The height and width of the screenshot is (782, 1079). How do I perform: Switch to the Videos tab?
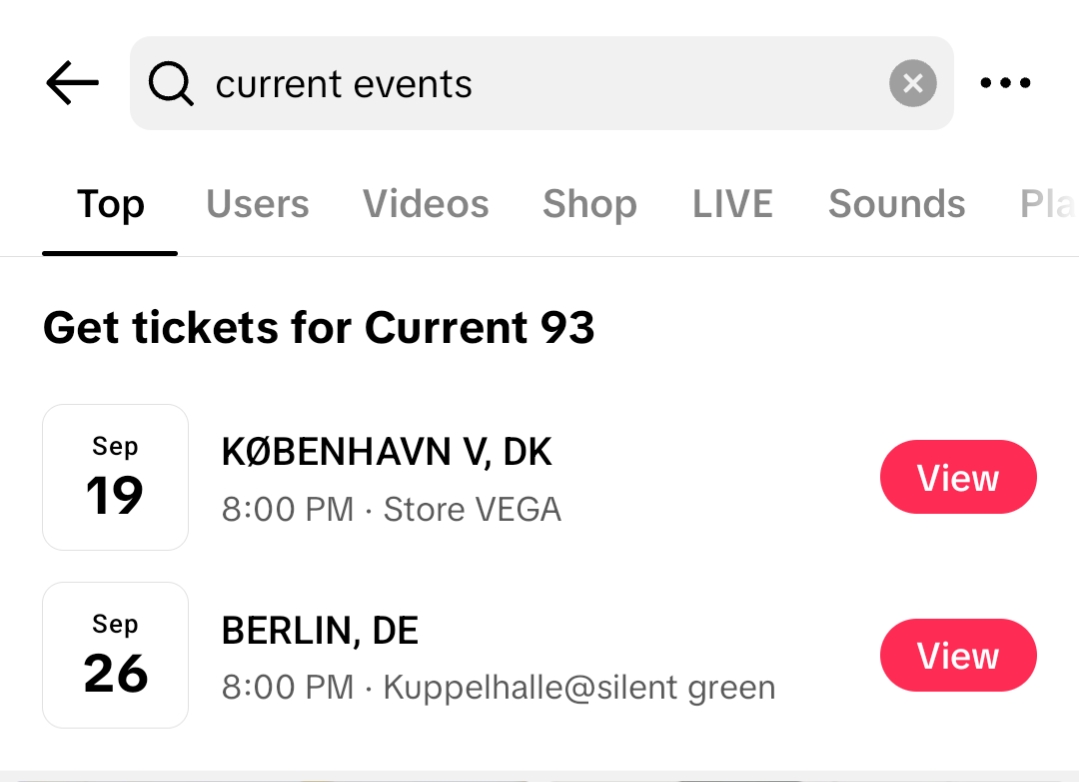pyautogui.click(x=425, y=204)
